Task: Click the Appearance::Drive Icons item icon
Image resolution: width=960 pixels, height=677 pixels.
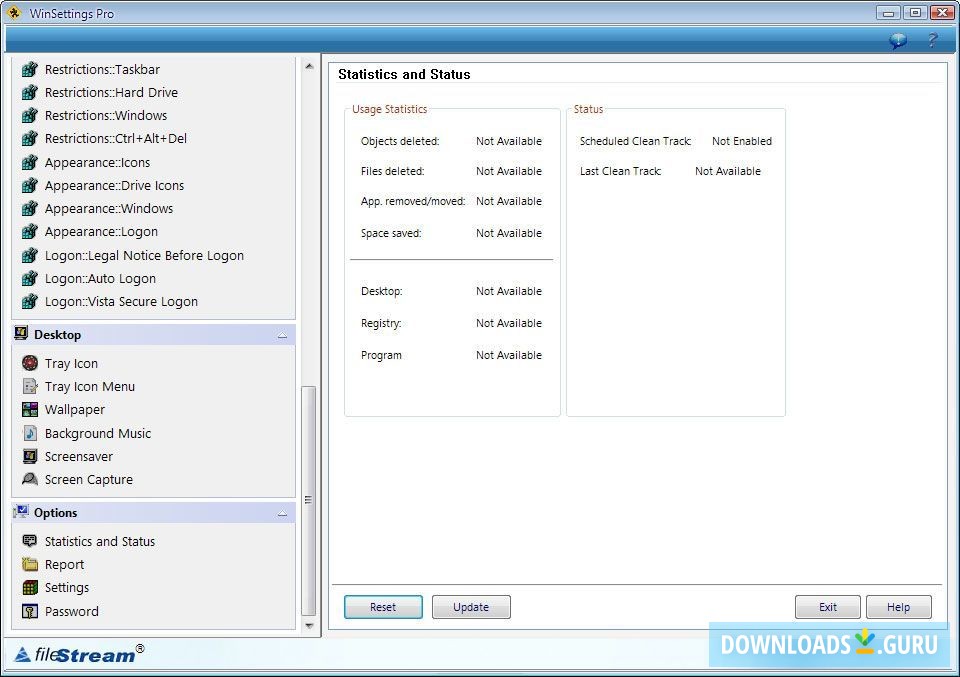Action: 29,185
